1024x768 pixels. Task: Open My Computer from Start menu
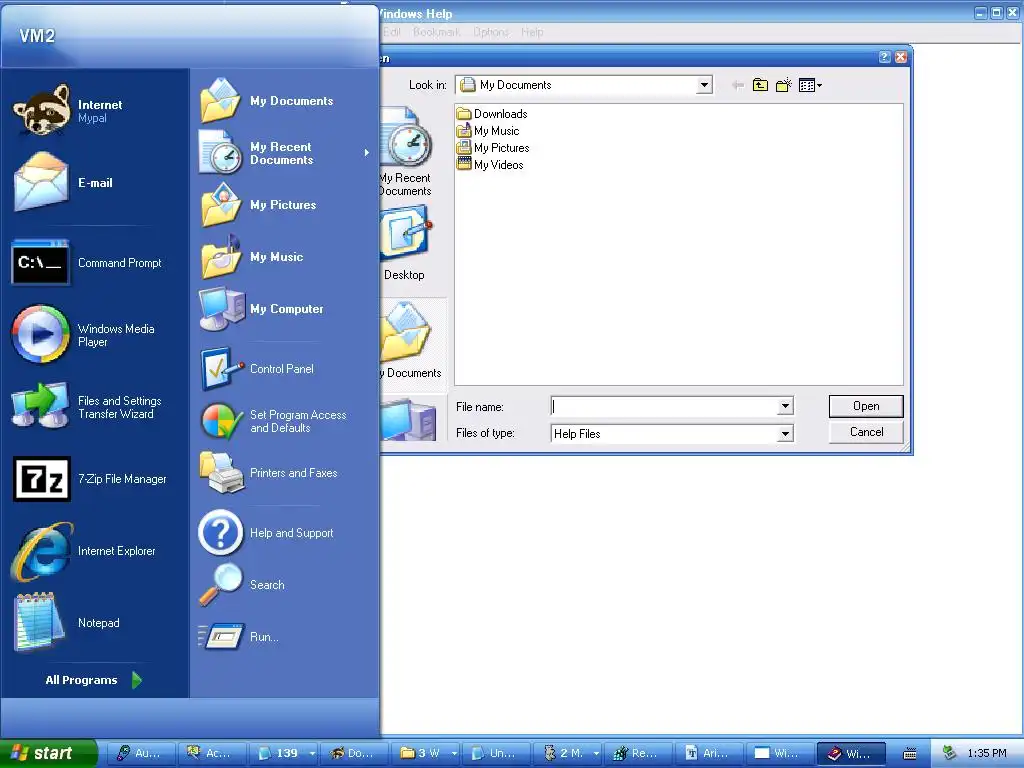tap(285, 309)
